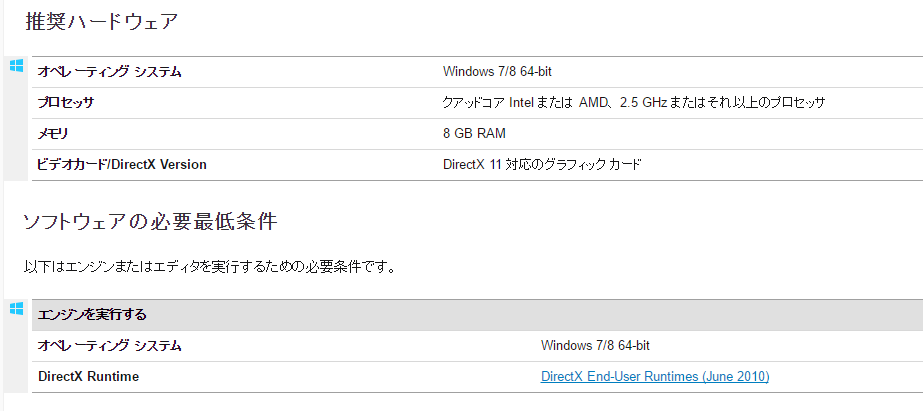Click the Windows logo beside recommended hardware table
The width and height of the screenshot is (923, 411).
point(16,65)
